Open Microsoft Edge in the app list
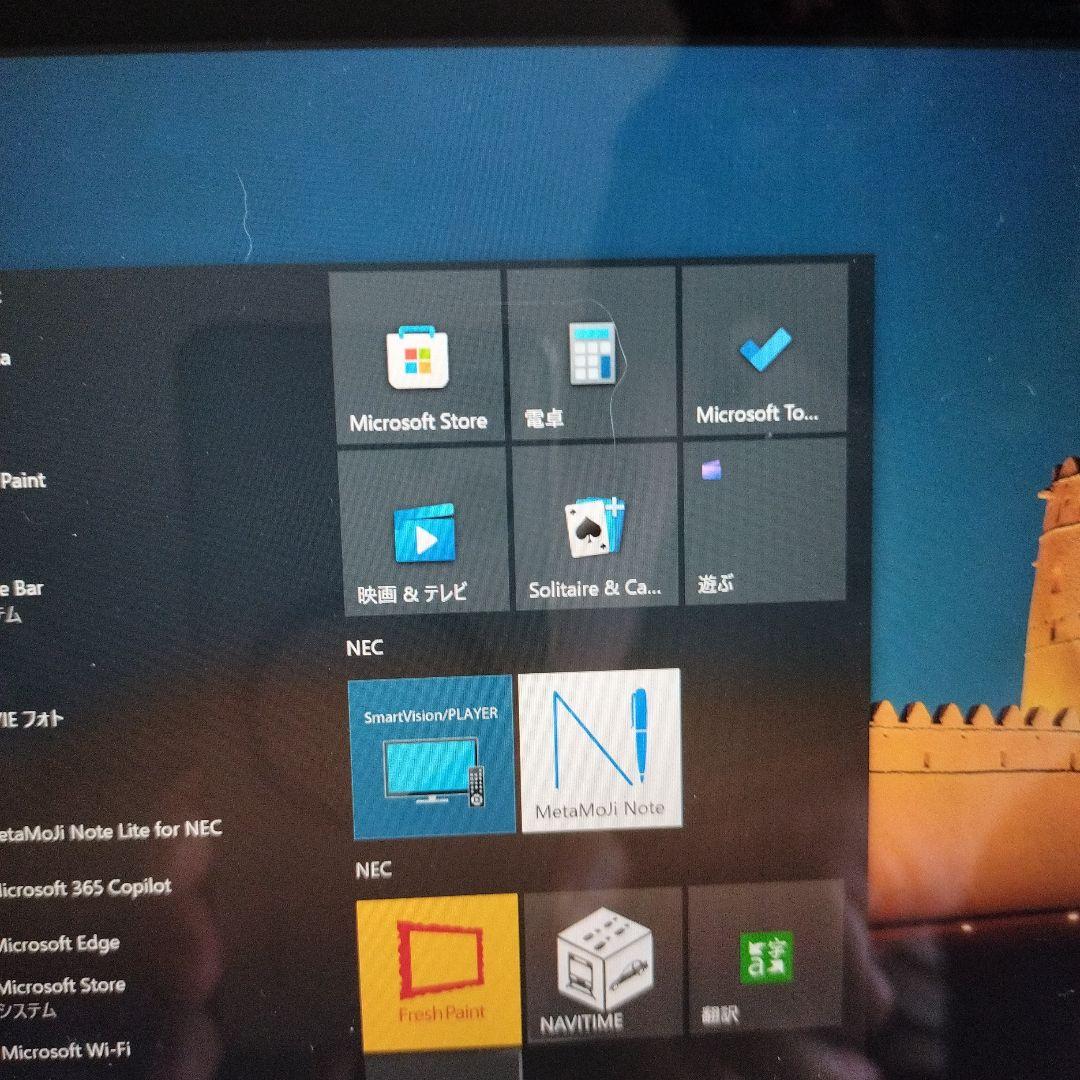The width and height of the screenshot is (1080, 1080). point(59,944)
